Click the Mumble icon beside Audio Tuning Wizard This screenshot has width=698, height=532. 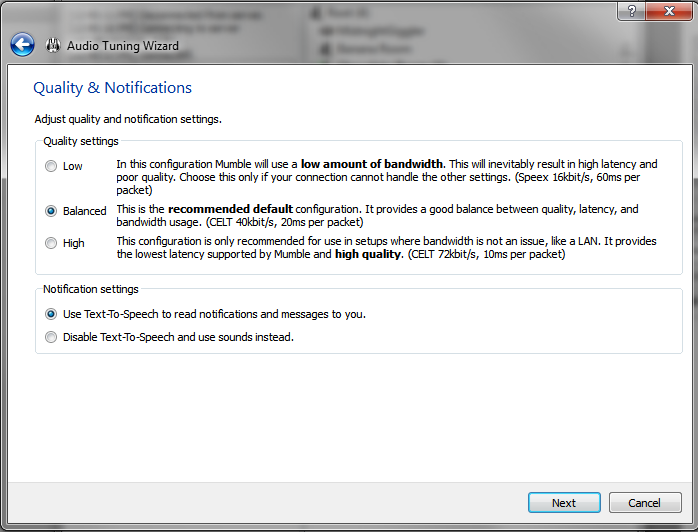[x=53, y=45]
